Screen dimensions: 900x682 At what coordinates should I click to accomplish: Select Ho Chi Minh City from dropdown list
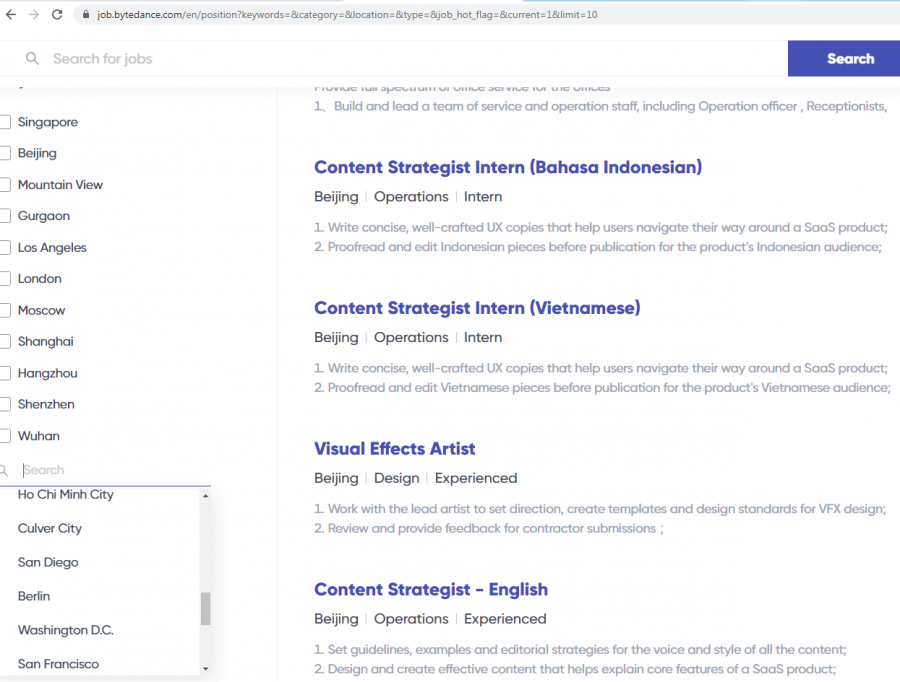tap(66, 495)
